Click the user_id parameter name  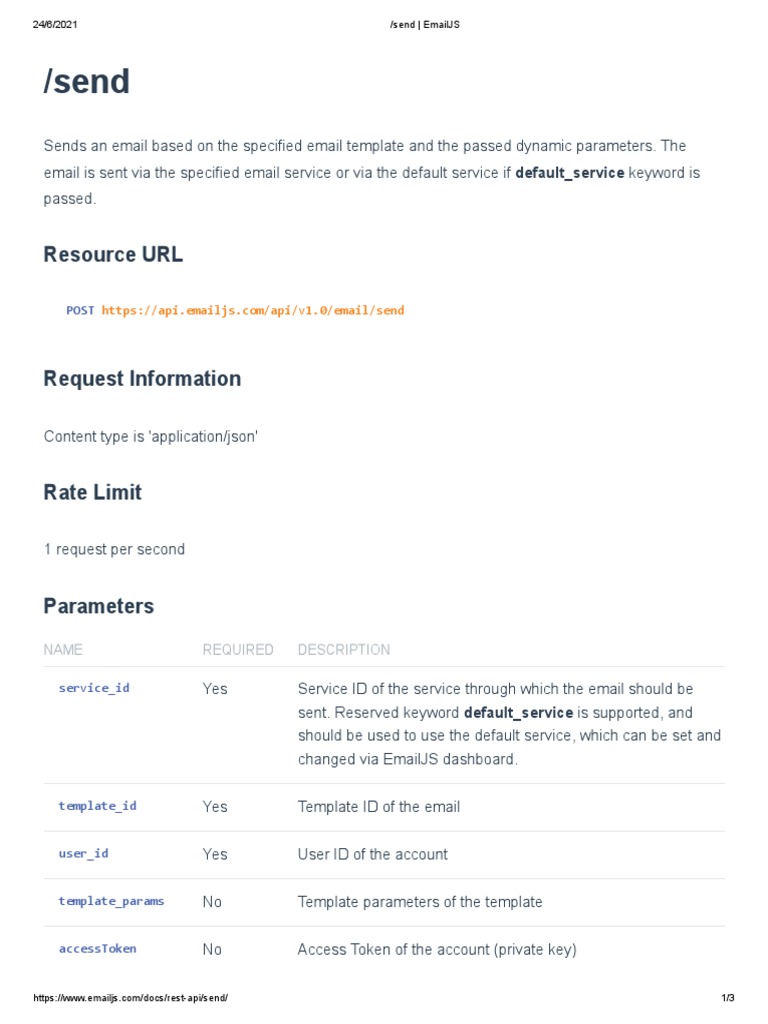[83, 854]
